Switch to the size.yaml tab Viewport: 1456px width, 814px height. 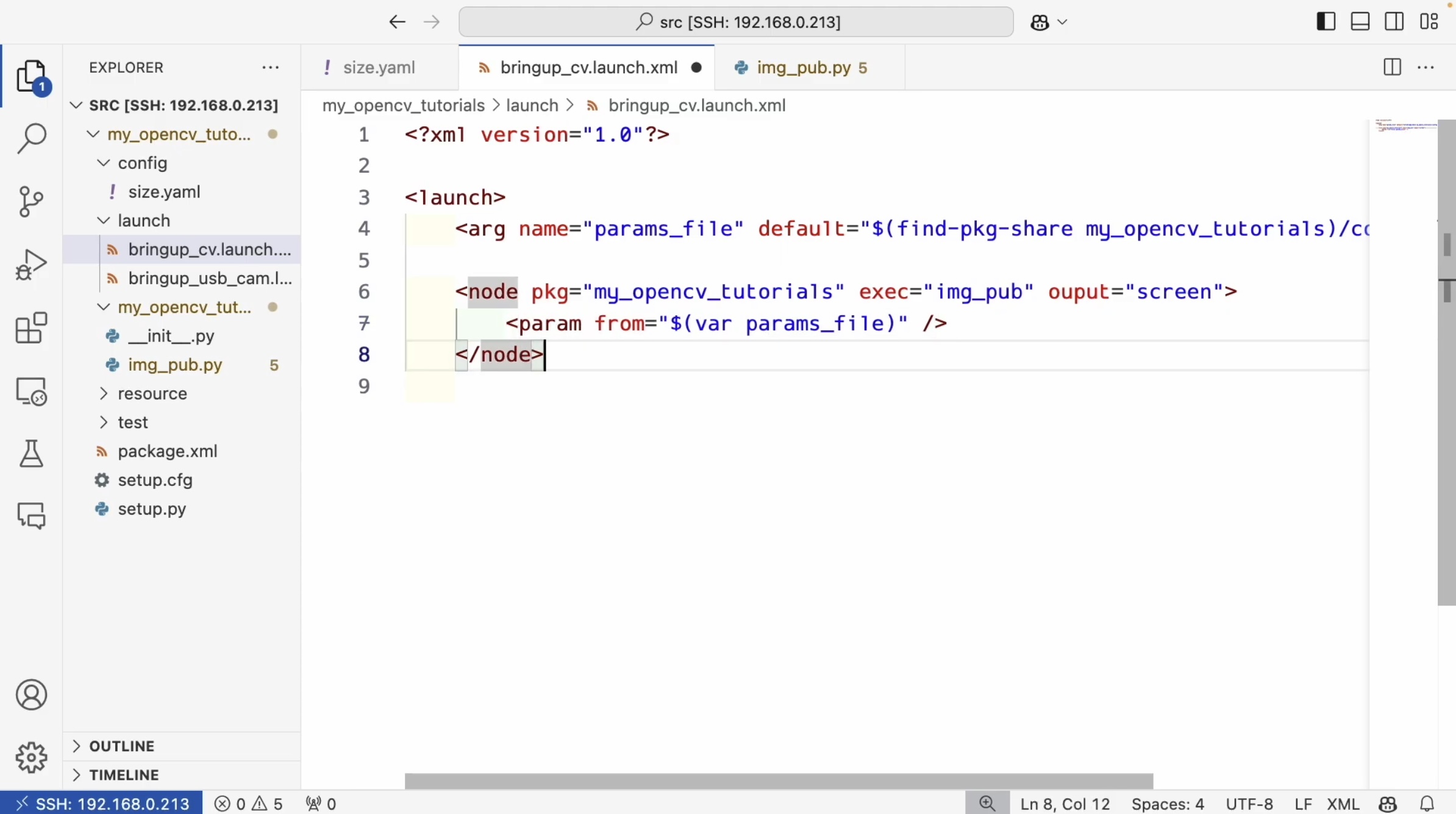[x=379, y=67]
